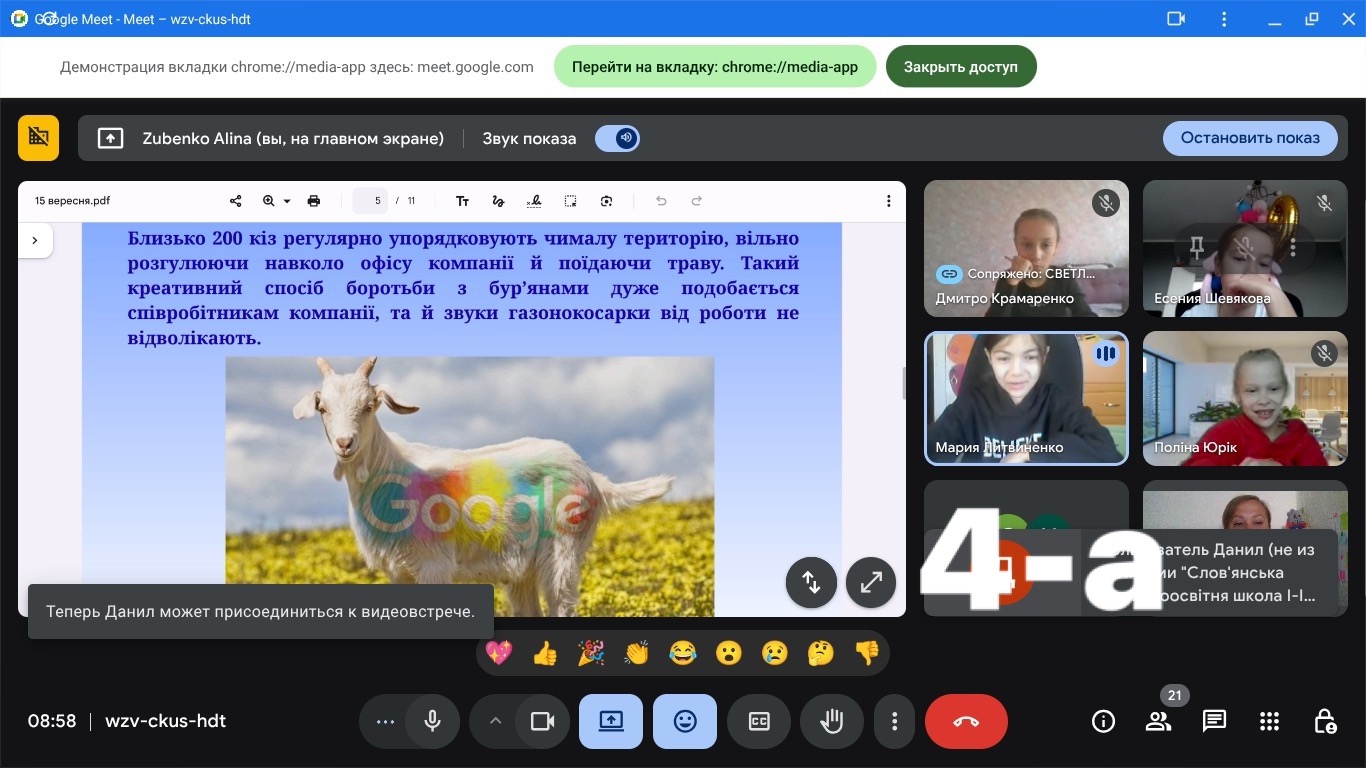Open more options on Есения Шевякова's tile
The height and width of the screenshot is (768, 1366).
tap(1293, 246)
